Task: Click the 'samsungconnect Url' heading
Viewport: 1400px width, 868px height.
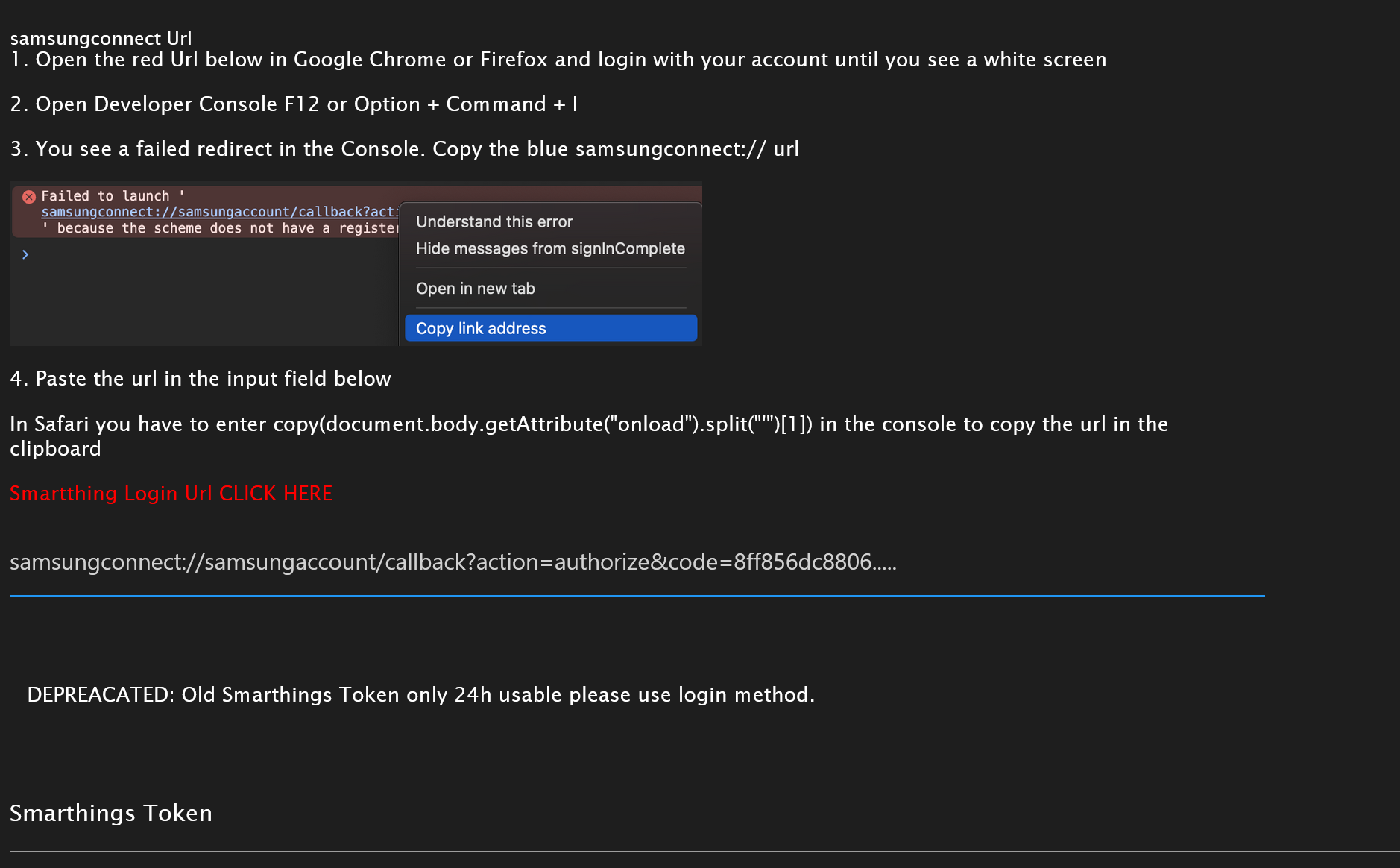Action: (101, 38)
